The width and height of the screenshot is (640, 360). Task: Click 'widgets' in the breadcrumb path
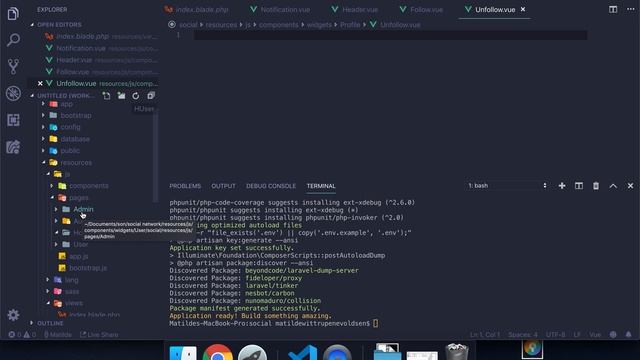[319, 24]
